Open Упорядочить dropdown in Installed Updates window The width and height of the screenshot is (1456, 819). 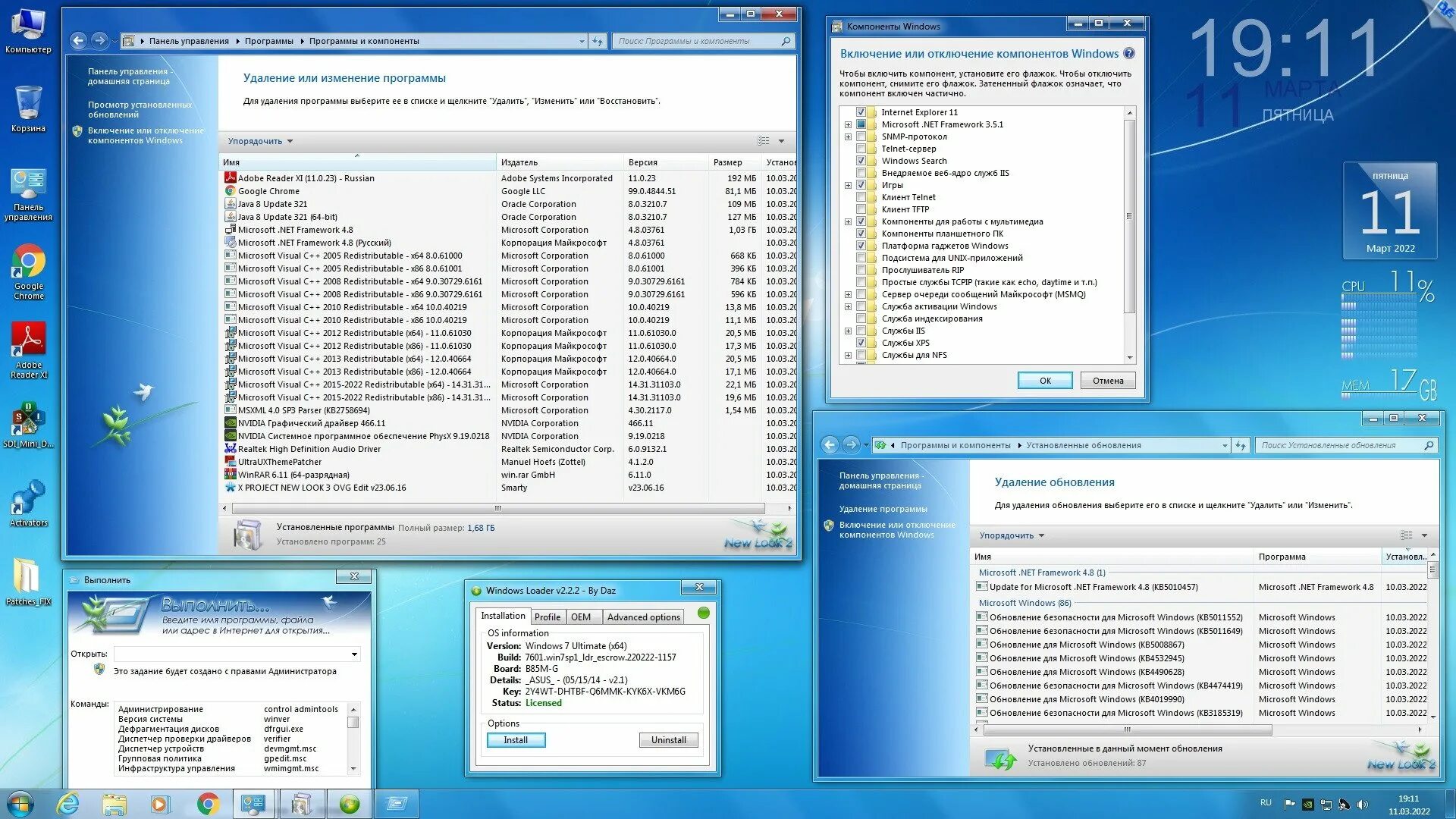click(1012, 535)
